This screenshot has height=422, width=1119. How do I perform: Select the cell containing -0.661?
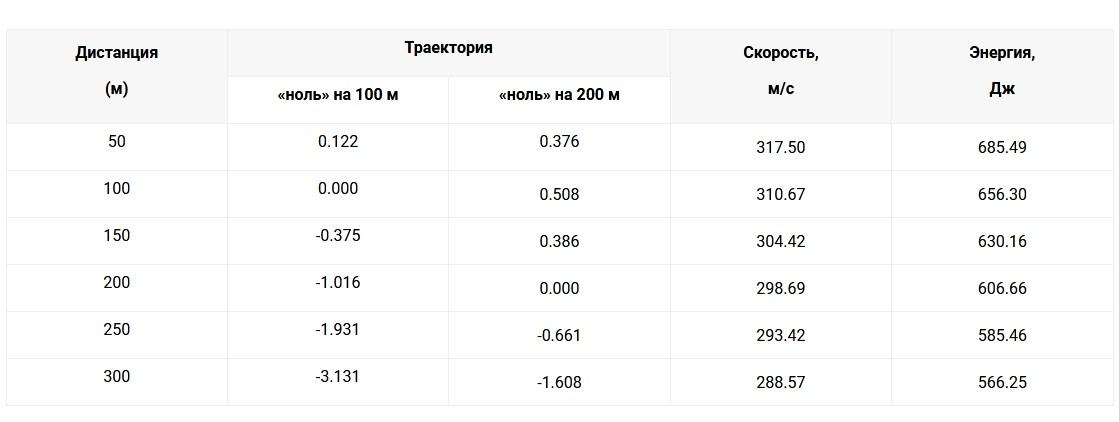click(559, 335)
